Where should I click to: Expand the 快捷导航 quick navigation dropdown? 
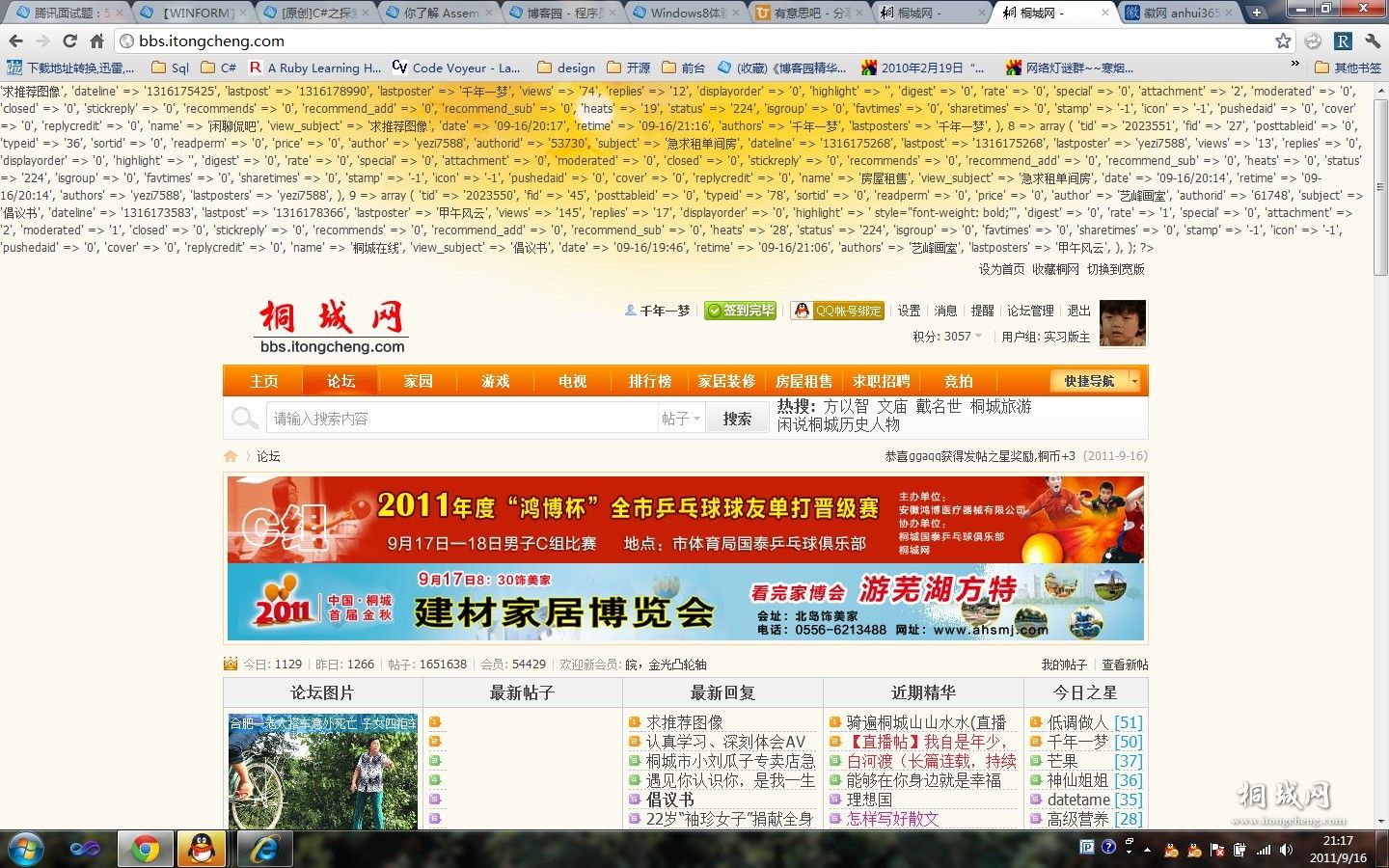[x=1095, y=381]
